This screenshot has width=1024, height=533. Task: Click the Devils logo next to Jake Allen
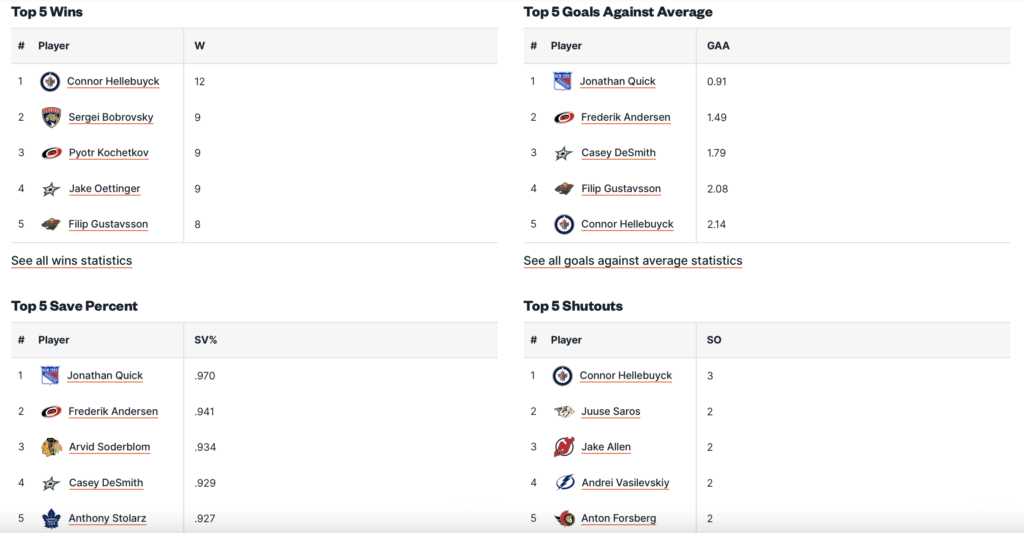point(564,447)
